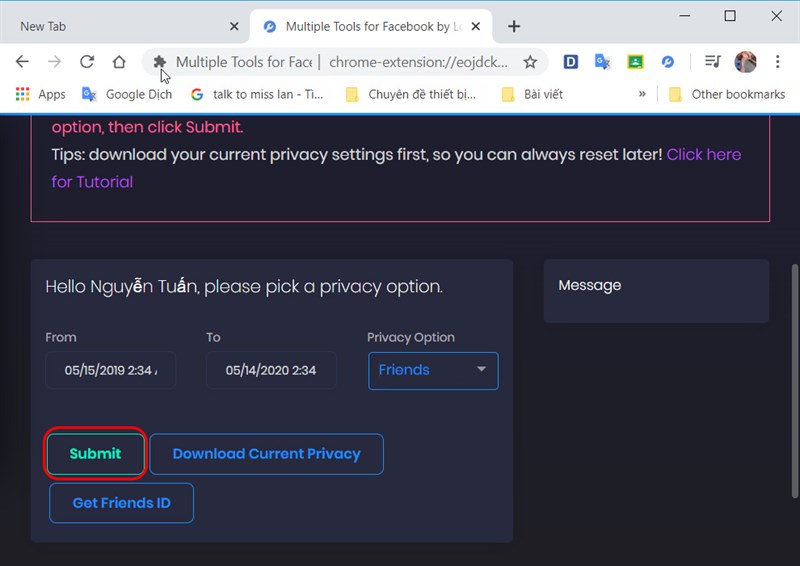Open the blue D extension icon
Screen dimensions: 800x566
click(x=570, y=62)
